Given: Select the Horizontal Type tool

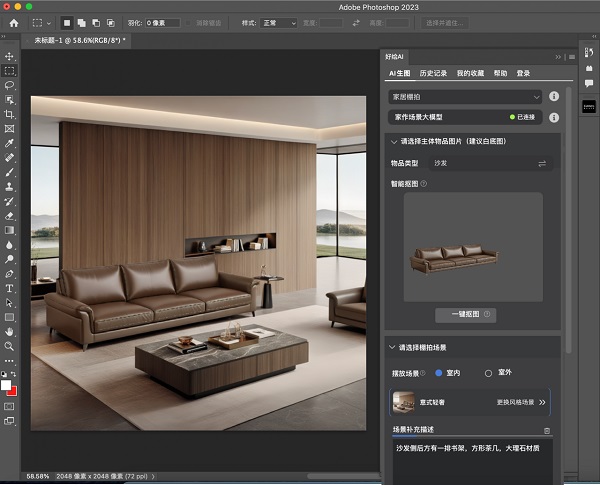Looking at the screenshot, I should (9, 287).
